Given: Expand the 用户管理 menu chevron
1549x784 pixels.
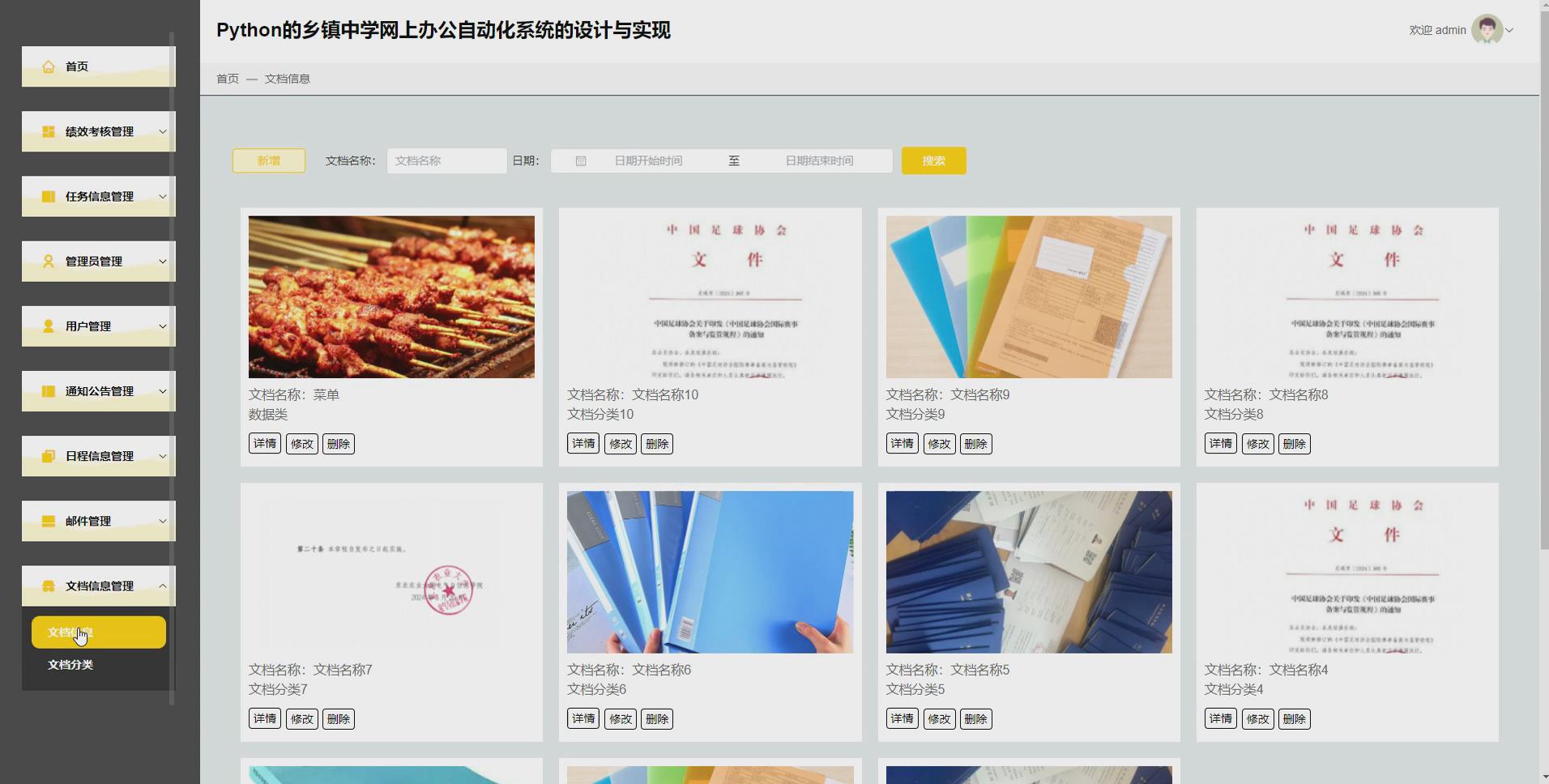Looking at the screenshot, I should (162, 326).
